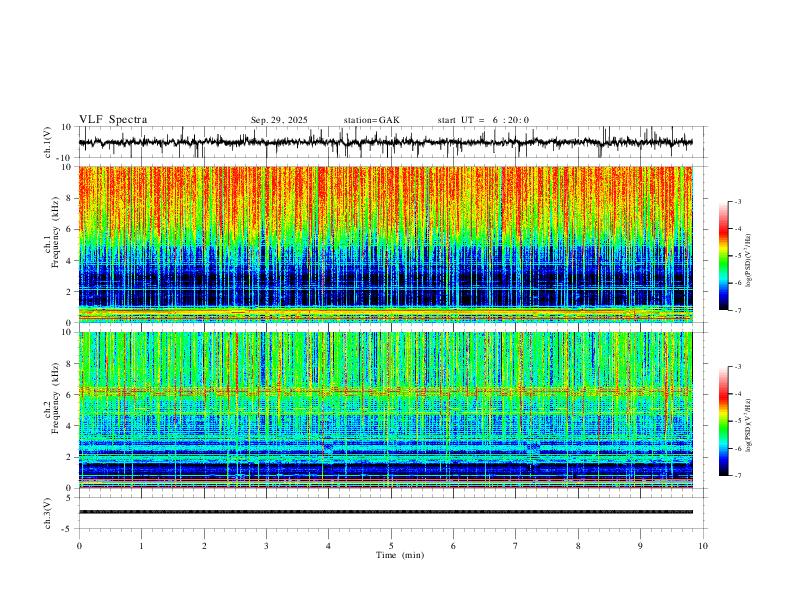This screenshot has height=612, width=792.
Task: Click the lower colorbar "log(PSD)(V²/Hz)" label
Action: (x=749, y=426)
